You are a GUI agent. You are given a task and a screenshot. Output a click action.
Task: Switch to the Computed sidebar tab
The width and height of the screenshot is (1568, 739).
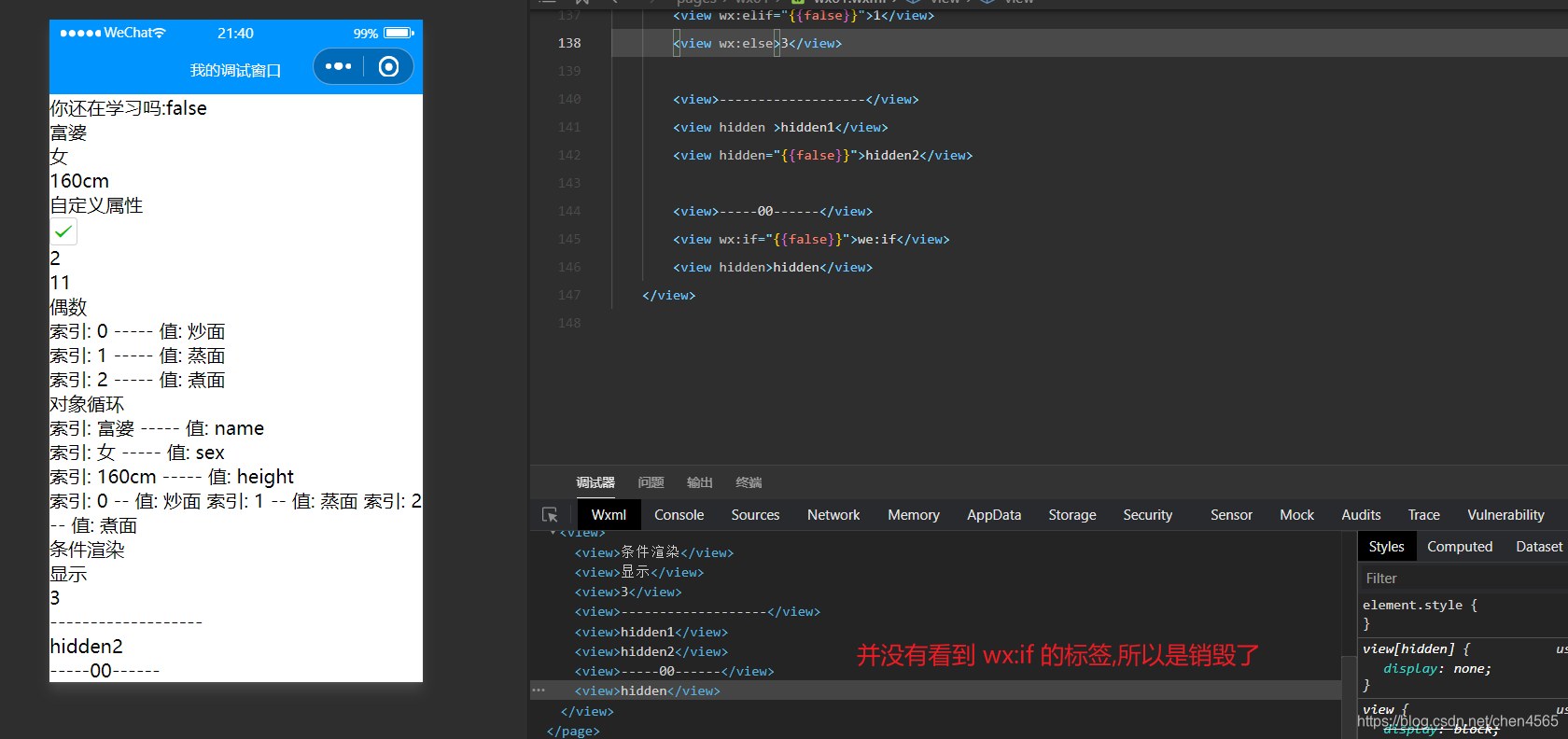[x=1460, y=547]
